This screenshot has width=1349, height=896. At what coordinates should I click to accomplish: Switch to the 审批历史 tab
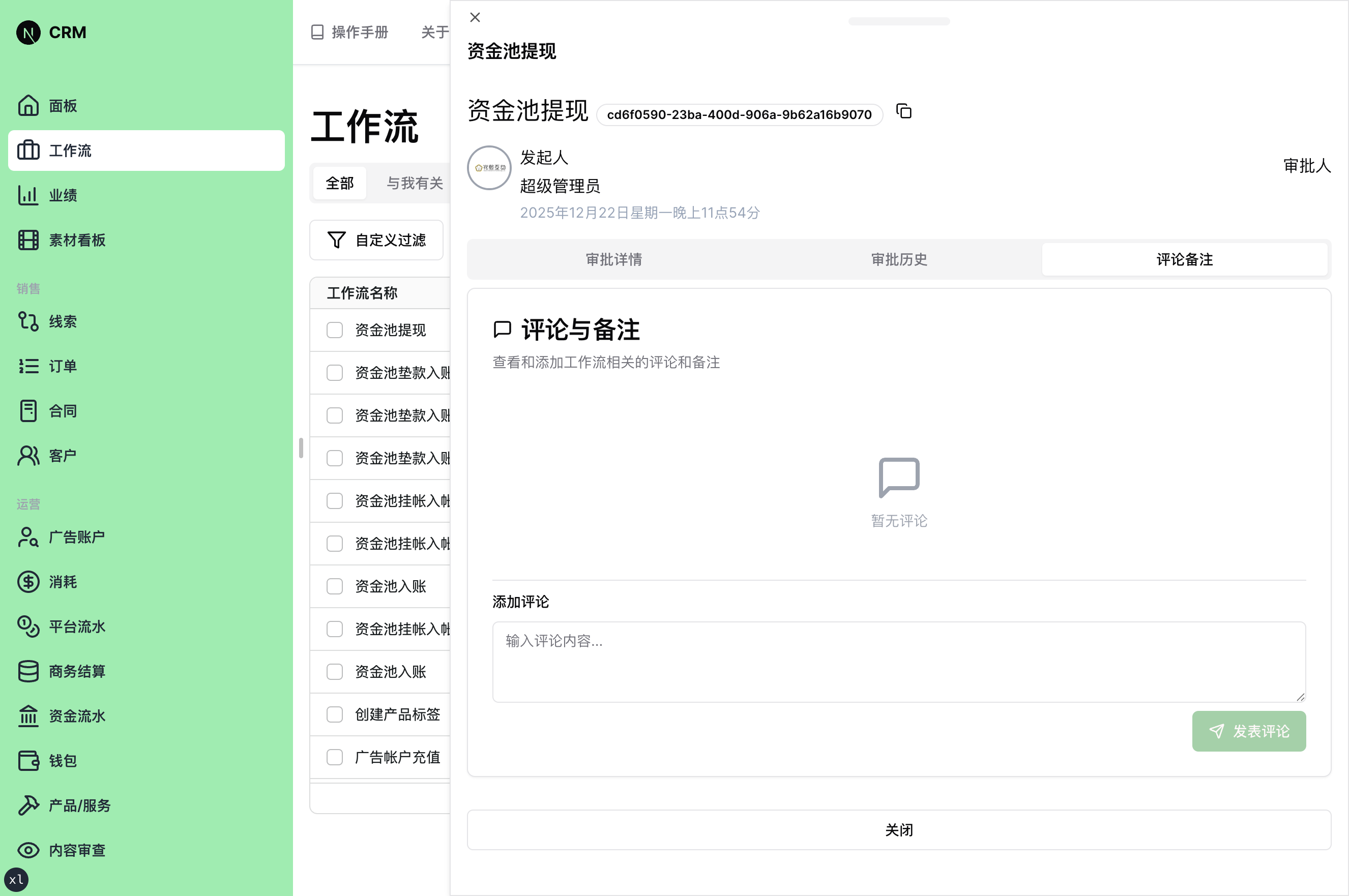899,259
